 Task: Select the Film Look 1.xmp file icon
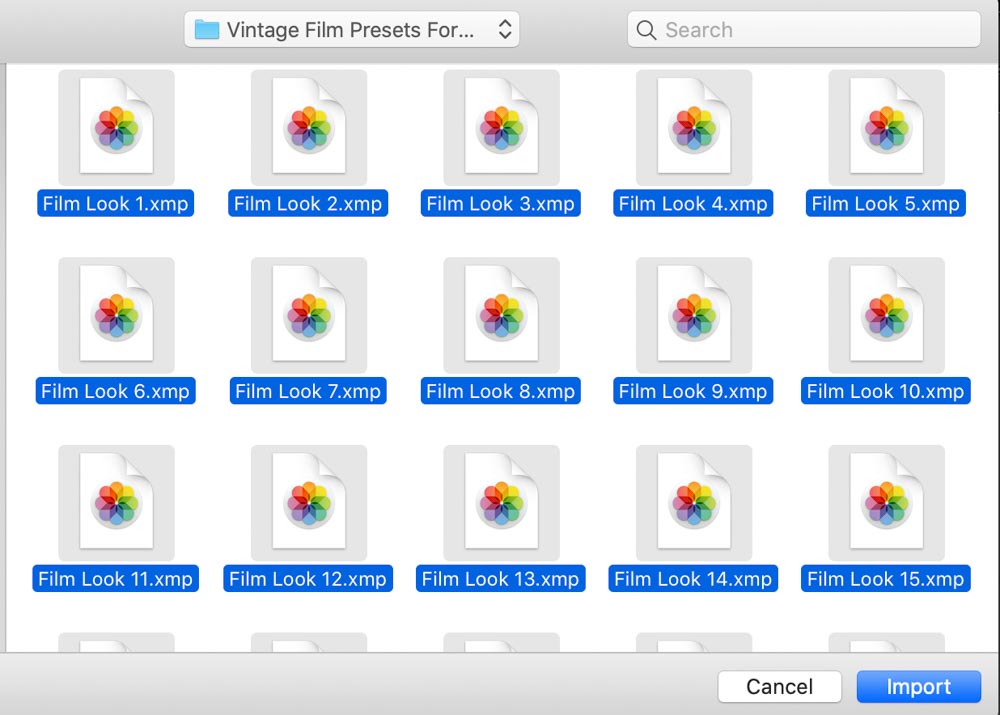116,128
